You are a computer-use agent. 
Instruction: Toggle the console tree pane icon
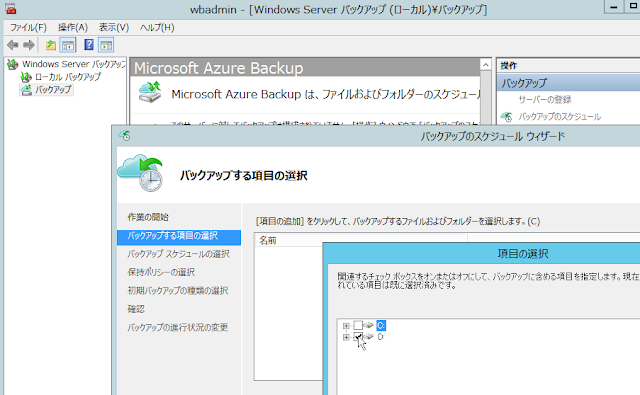[68, 45]
